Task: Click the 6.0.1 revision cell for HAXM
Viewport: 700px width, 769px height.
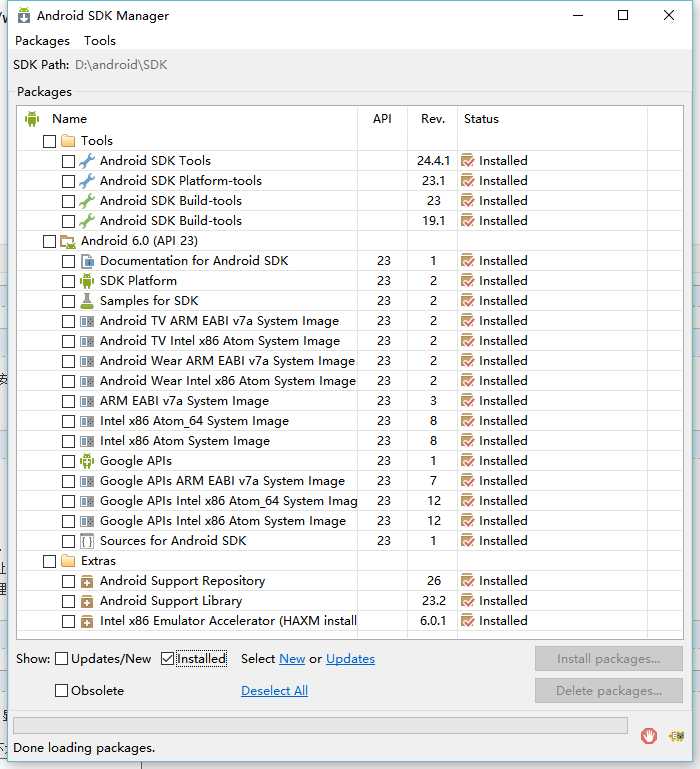Action: (x=433, y=621)
